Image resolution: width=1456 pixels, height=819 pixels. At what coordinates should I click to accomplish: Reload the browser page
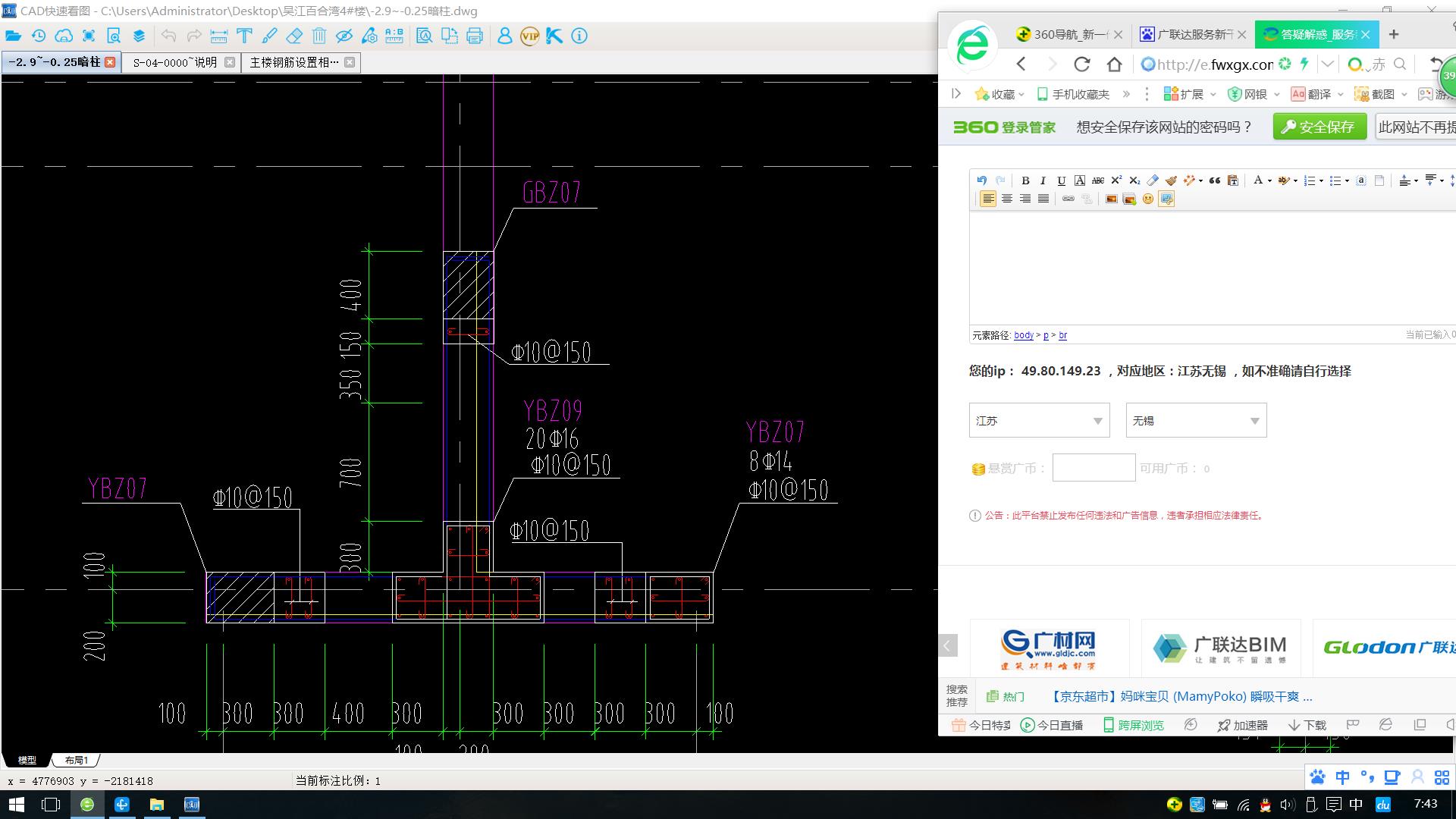click(x=1082, y=64)
